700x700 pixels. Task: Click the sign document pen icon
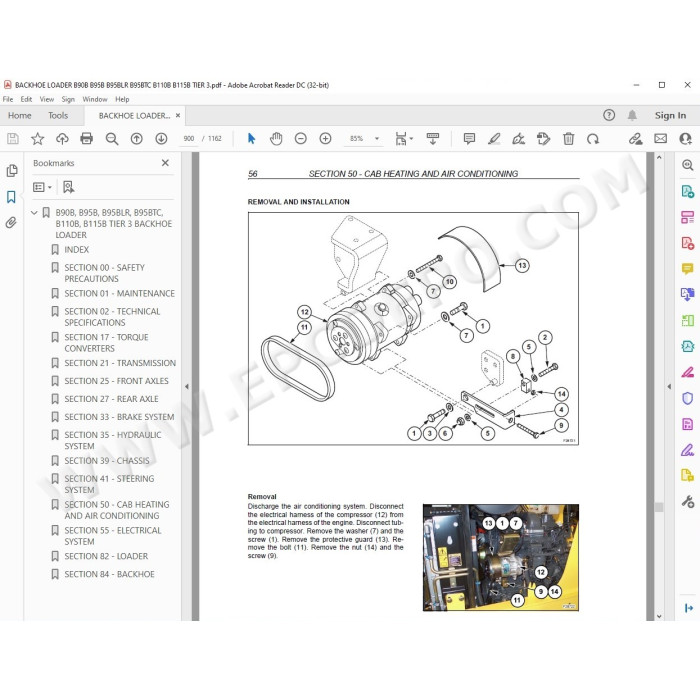pyautogui.click(x=518, y=139)
